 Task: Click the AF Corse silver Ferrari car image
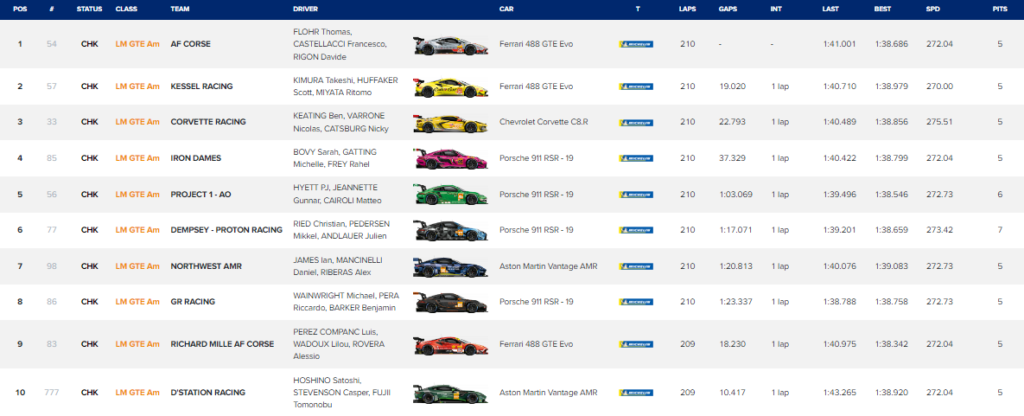coord(450,45)
